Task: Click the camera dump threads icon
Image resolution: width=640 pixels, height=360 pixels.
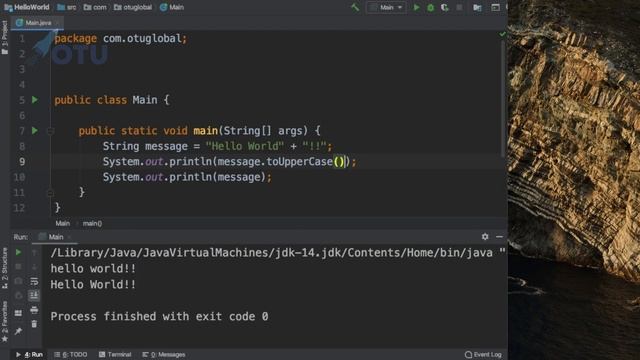Action: click(x=18, y=281)
